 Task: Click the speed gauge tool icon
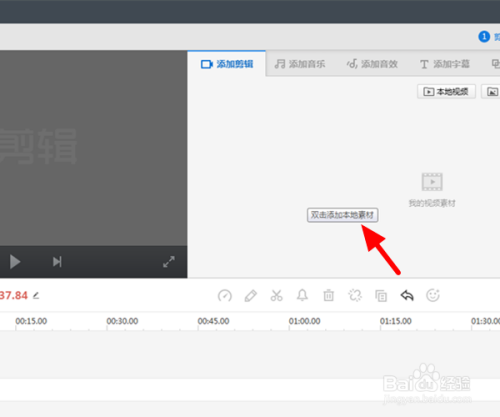coord(225,296)
